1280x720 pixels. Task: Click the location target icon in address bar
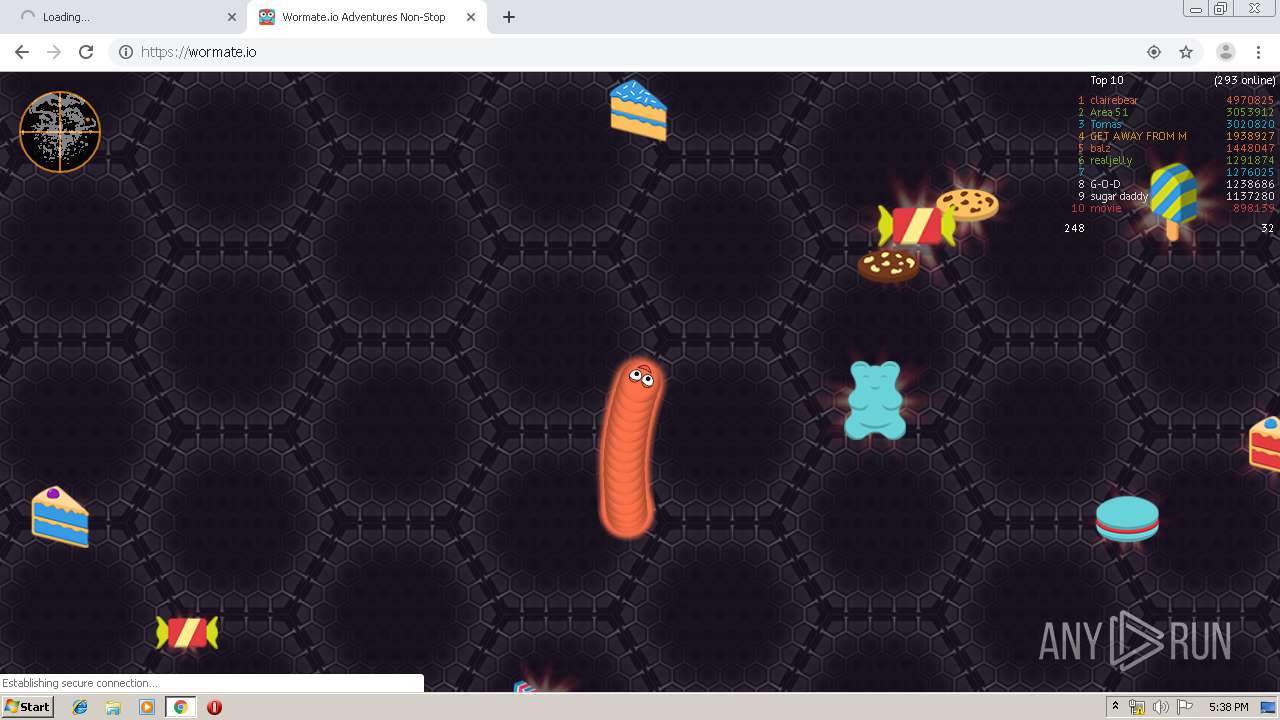click(x=1154, y=52)
